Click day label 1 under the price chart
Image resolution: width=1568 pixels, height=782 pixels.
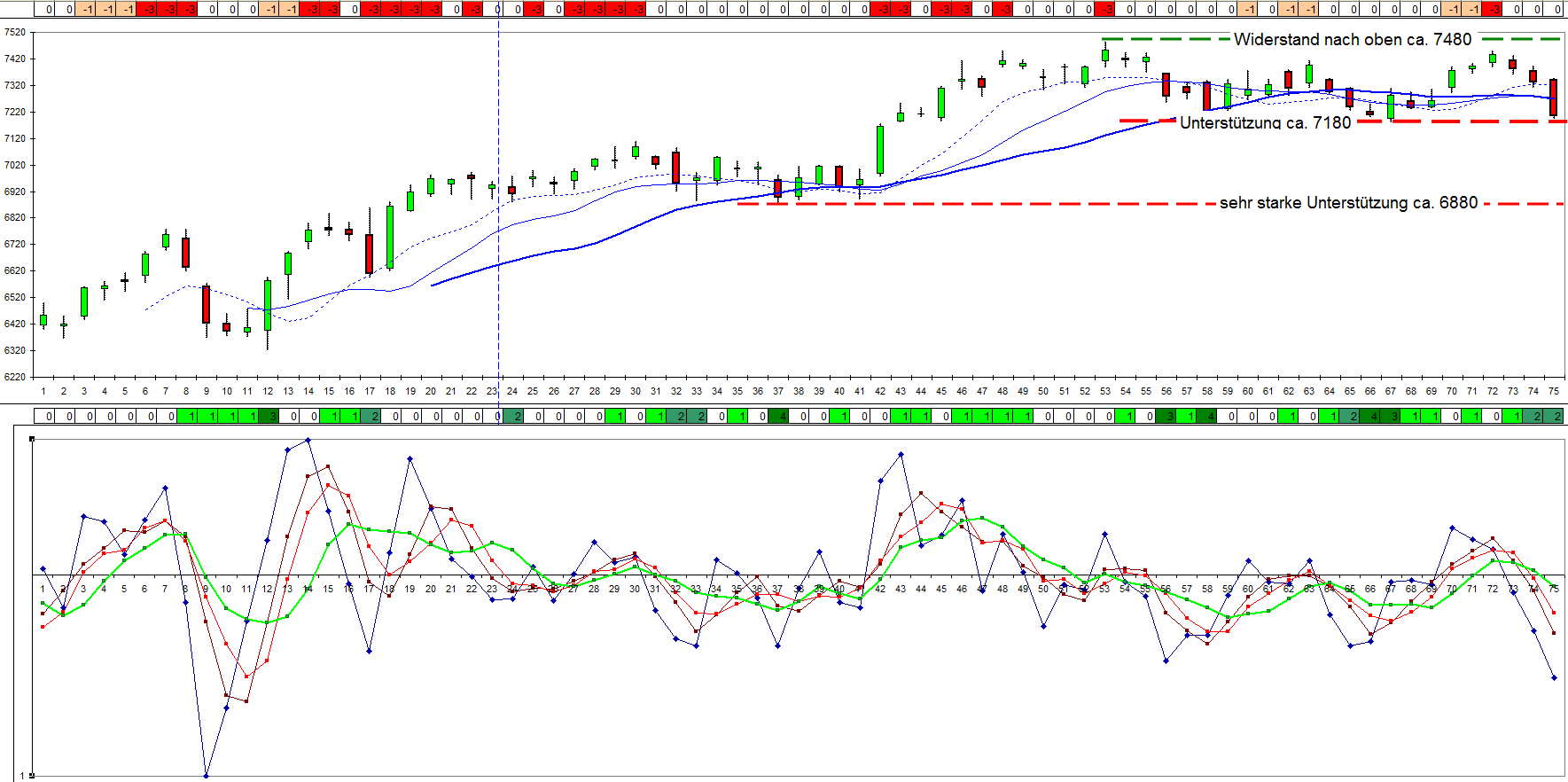point(43,391)
